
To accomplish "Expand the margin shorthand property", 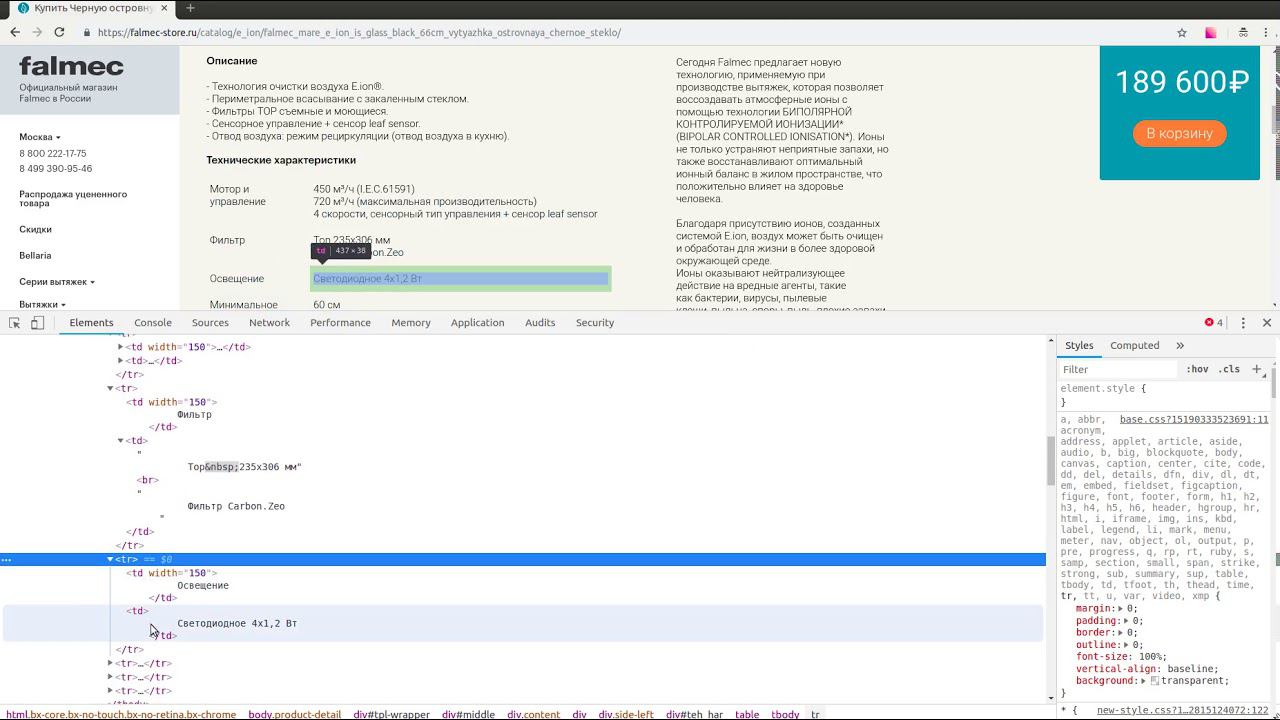I will tap(1120, 609).
